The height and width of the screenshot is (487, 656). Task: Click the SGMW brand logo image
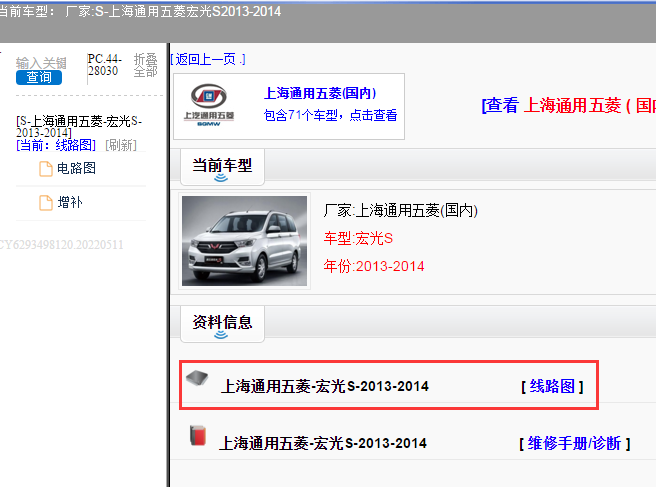209,105
